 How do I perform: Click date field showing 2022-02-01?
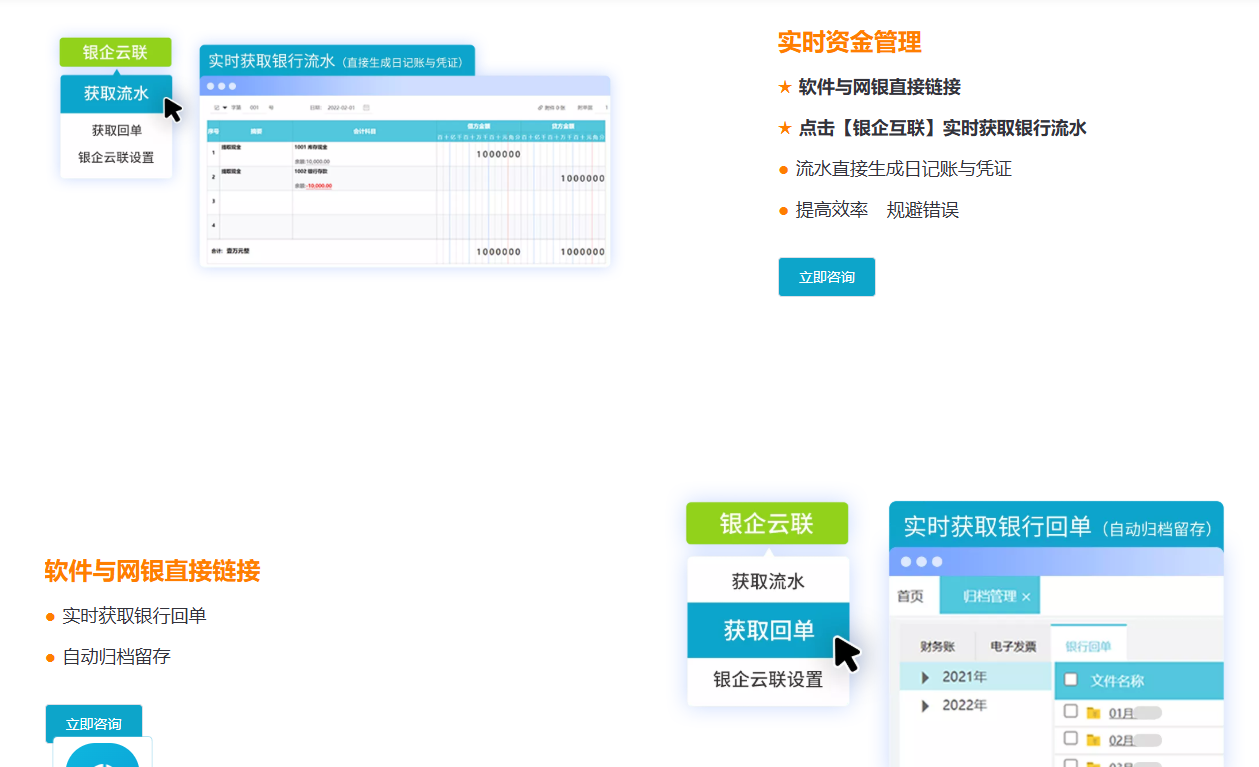click(x=341, y=107)
